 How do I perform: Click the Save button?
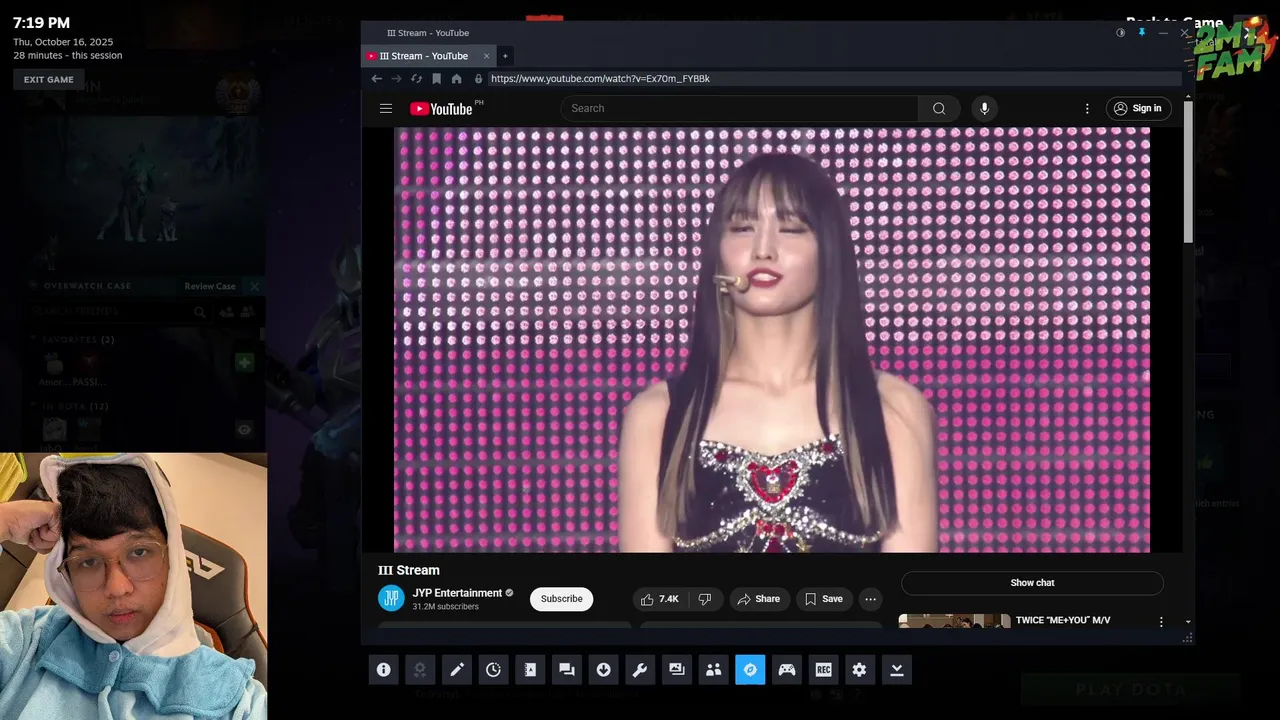(824, 599)
